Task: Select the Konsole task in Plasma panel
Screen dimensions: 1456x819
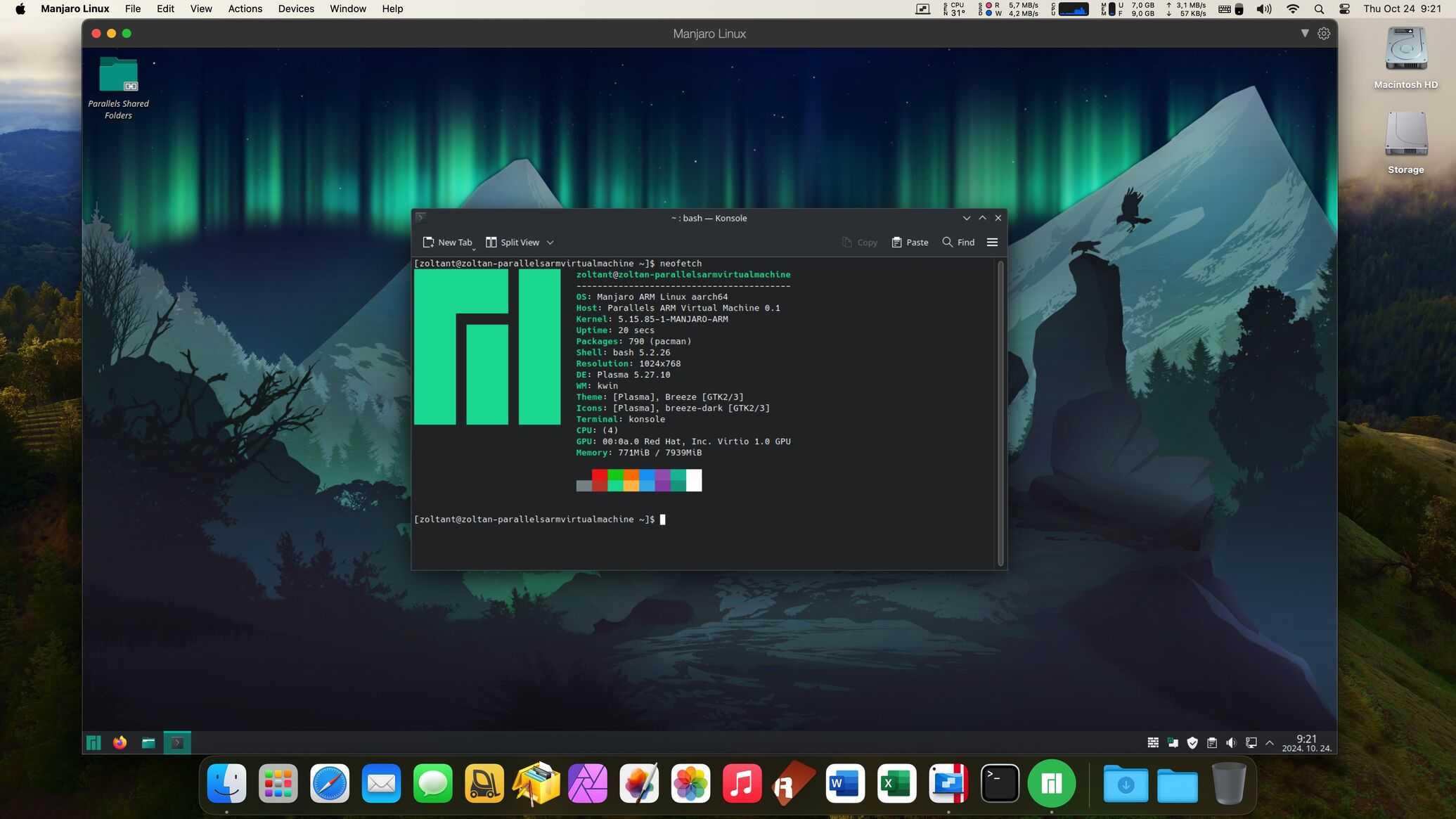Action: (177, 742)
